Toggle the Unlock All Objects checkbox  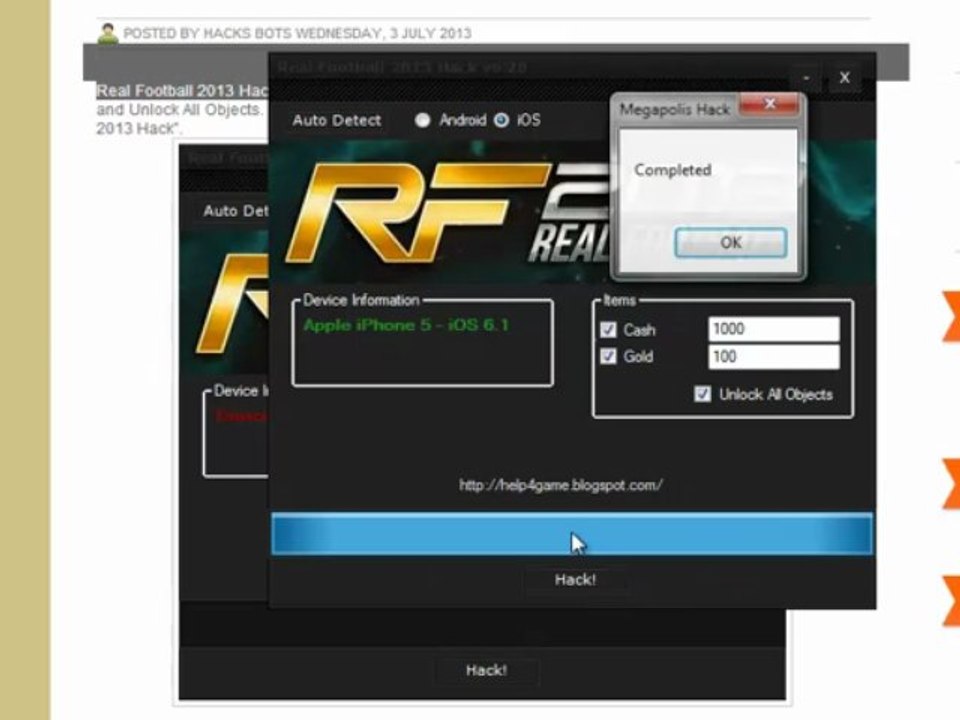pos(703,394)
